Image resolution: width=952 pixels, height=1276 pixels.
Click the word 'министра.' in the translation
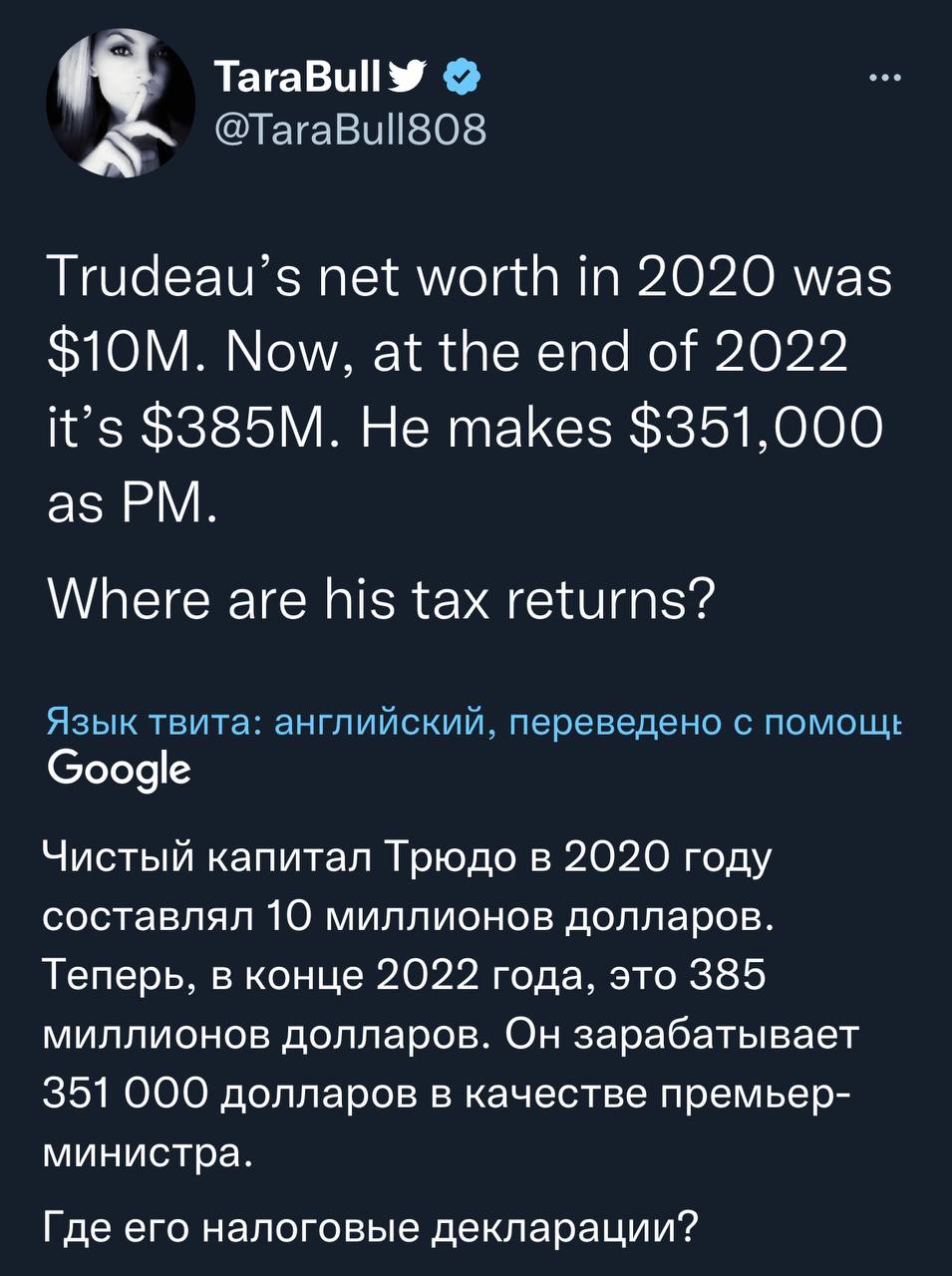tap(144, 1153)
